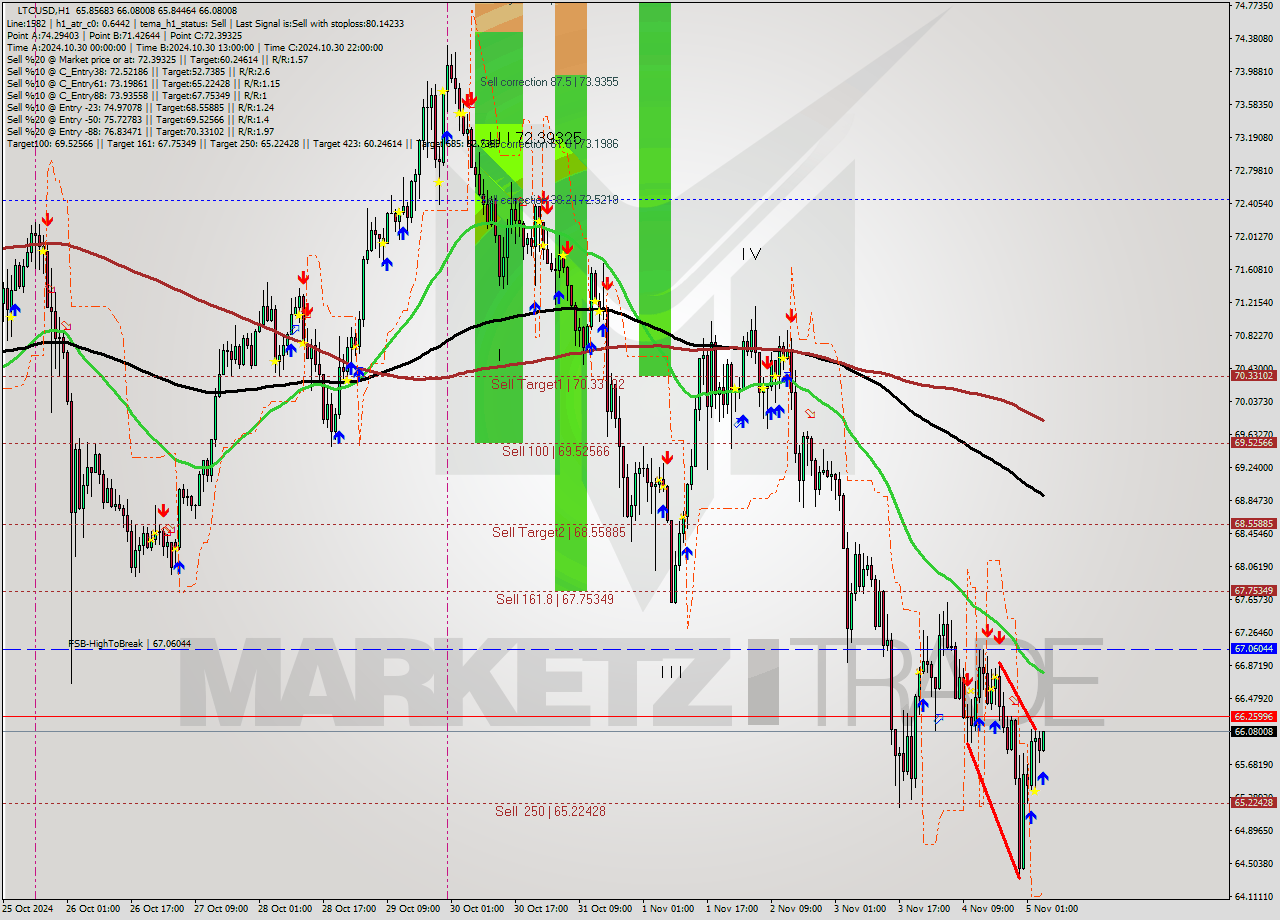
Task: Click red 67.75349 price tag on price axis
Action: [1253, 590]
